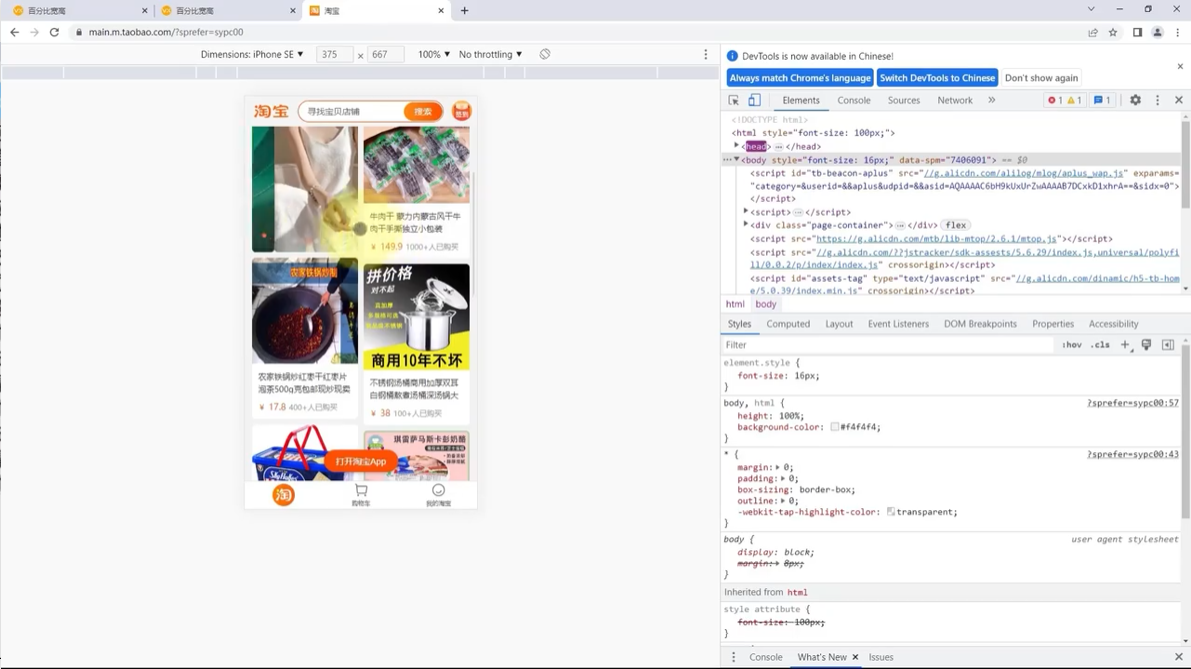Click the inspect element picker icon

[x=734, y=100]
